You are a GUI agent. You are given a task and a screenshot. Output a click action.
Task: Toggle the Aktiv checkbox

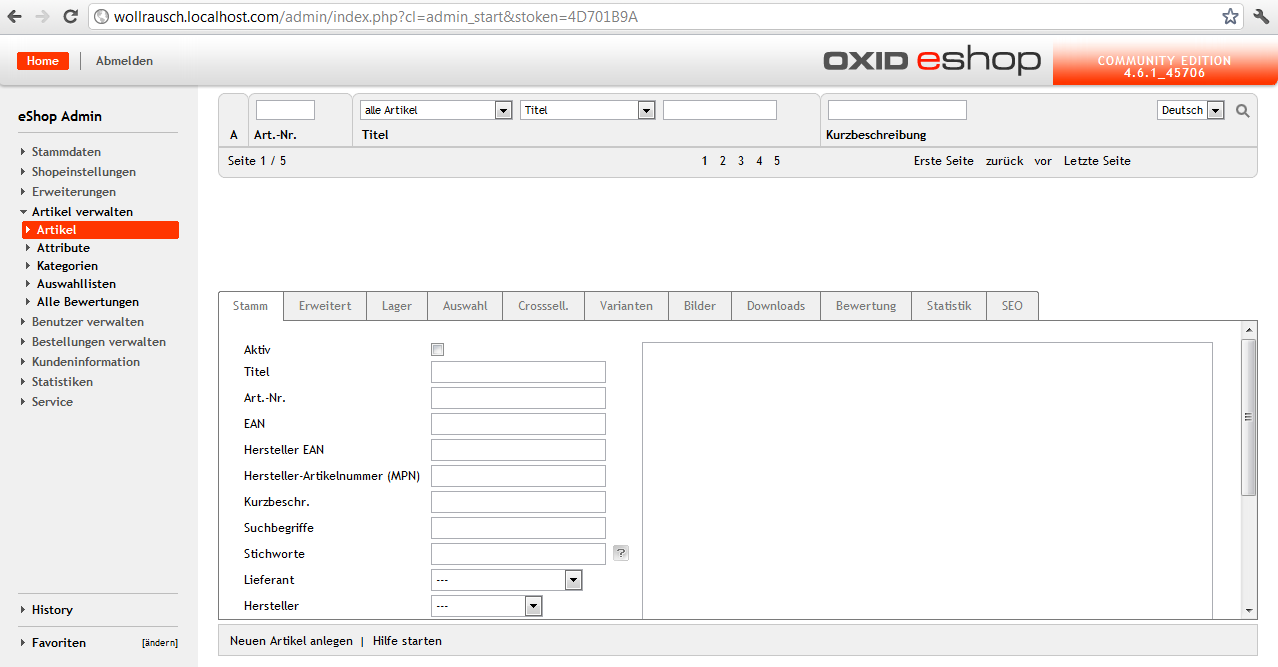click(437, 350)
